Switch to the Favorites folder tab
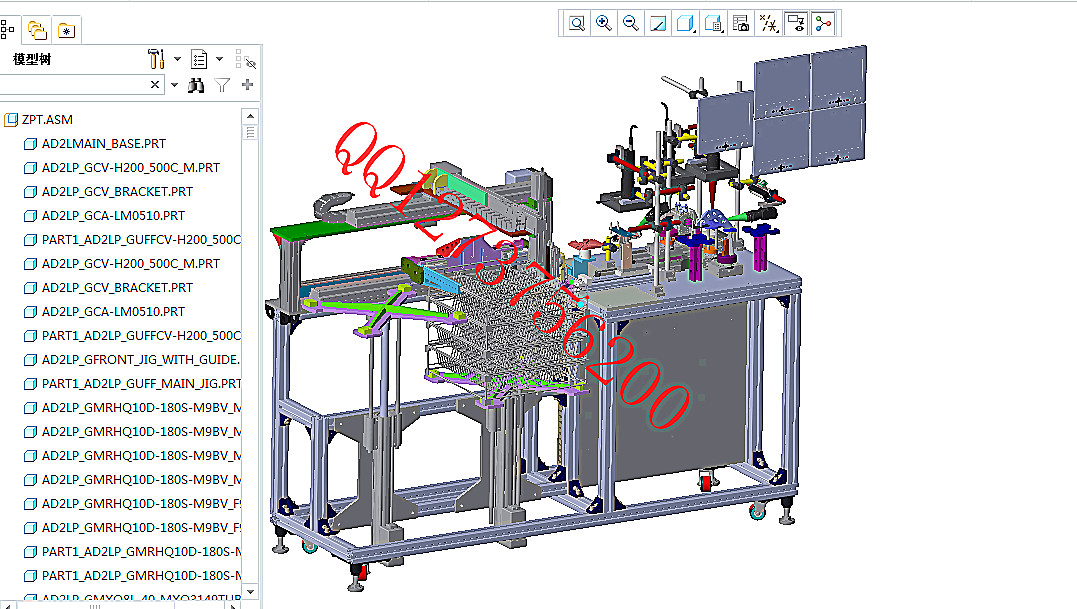This screenshot has height=609, width=1077. click(67, 30)
